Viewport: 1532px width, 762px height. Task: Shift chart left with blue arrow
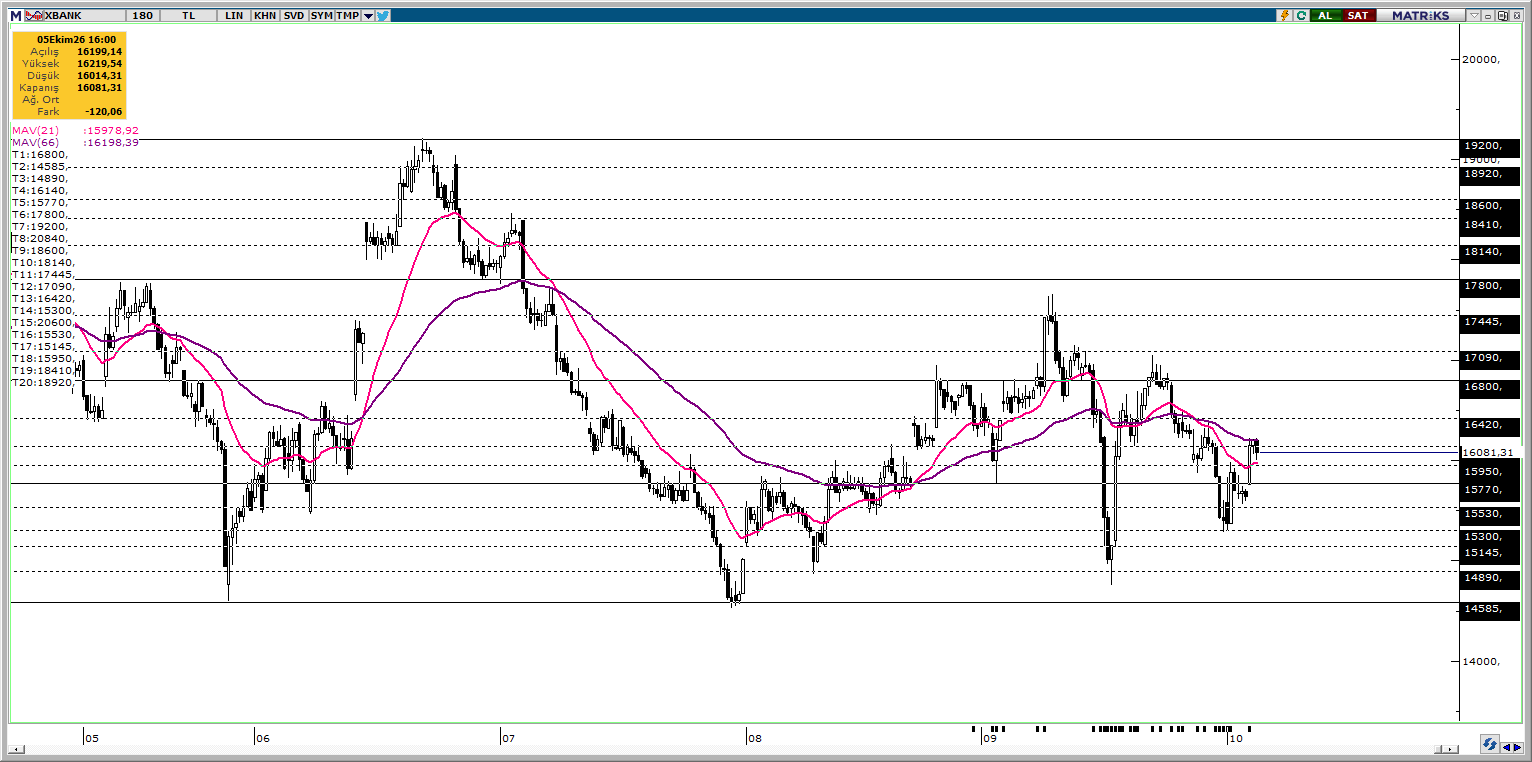(1506, 746)
